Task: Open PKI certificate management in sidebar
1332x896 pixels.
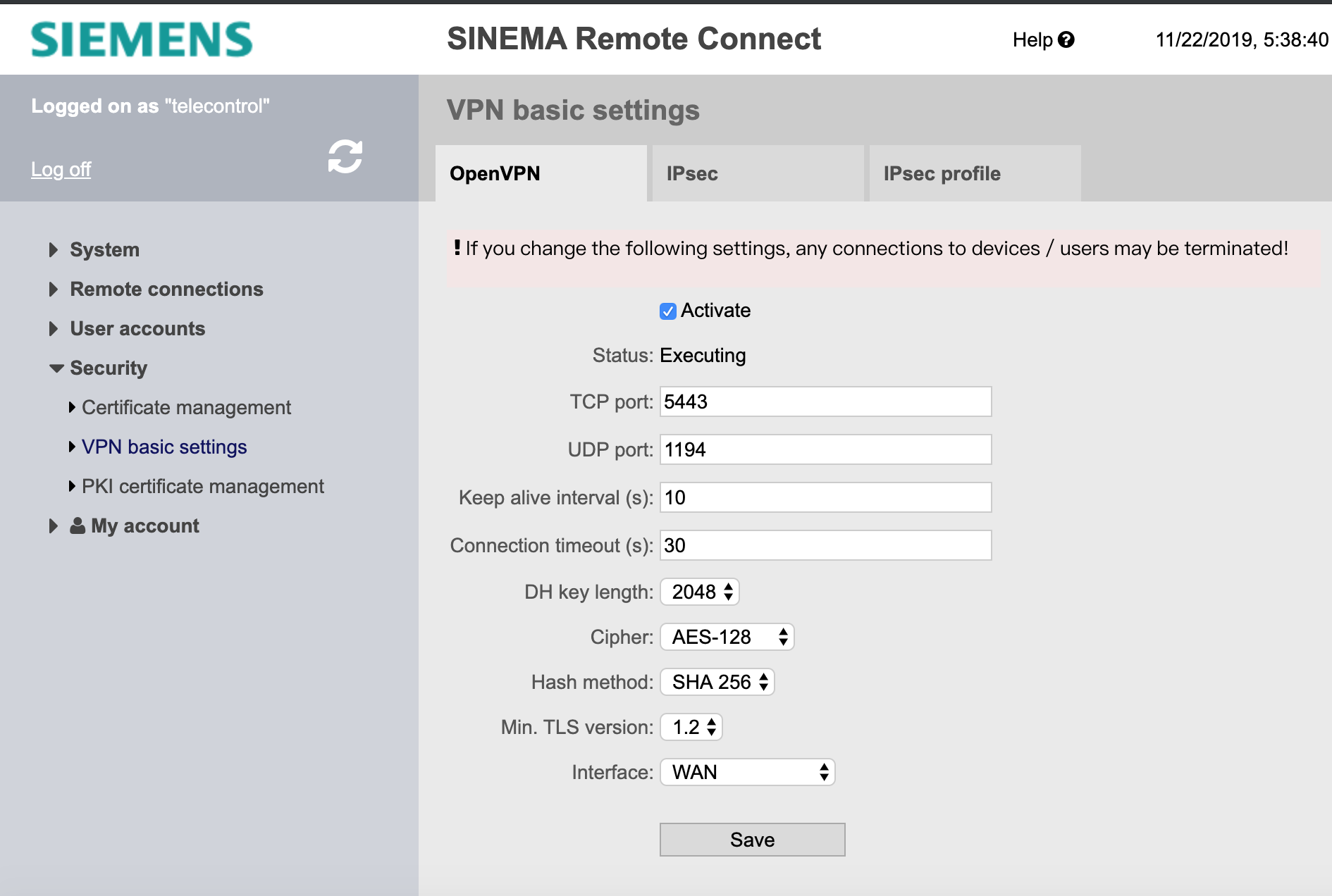Action: (202, 487)
